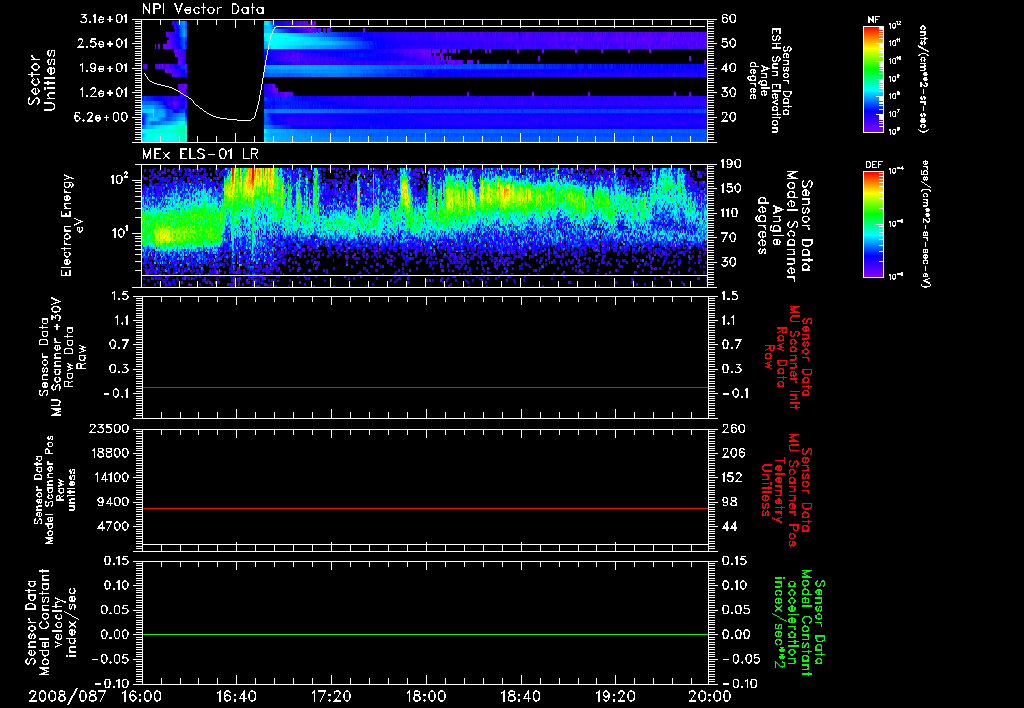Click the red line in the Scanner Pos panel
The height and width of the screenshot is (708, 1024).
(x=425, y=508)
